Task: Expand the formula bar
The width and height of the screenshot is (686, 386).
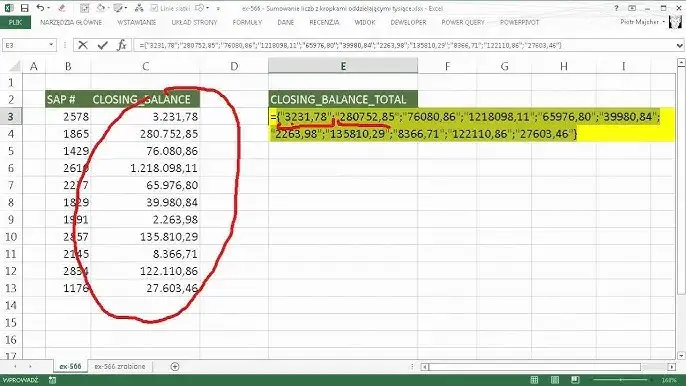Action: click(x=679, y=45)
